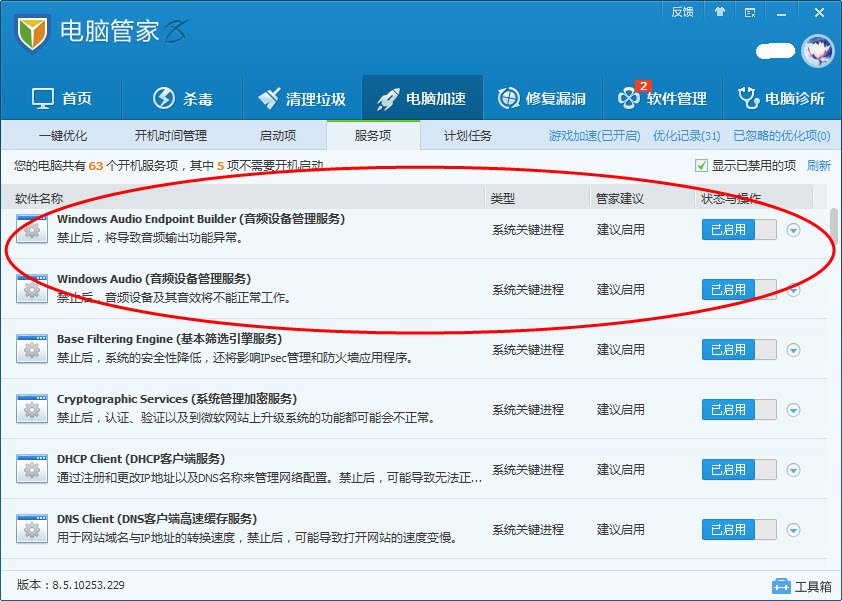Click the 软件名称 column header

(x=39, y=199)
